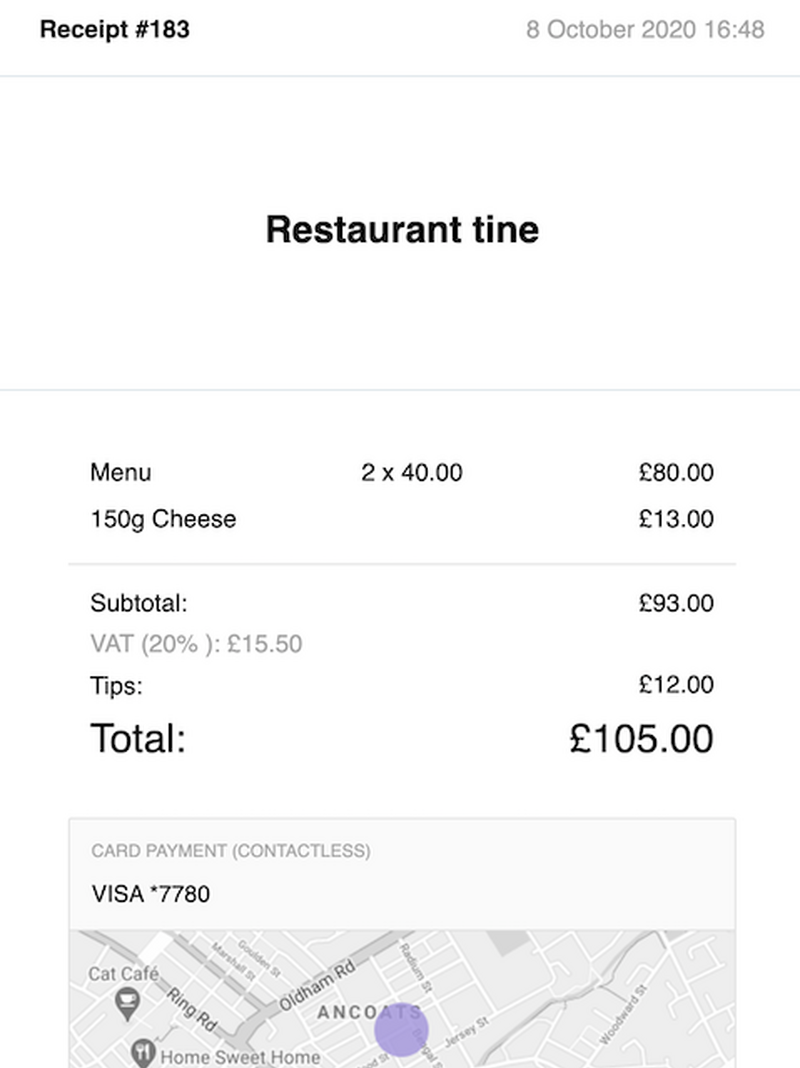Click the Menu price £80.00

point(676,472)
